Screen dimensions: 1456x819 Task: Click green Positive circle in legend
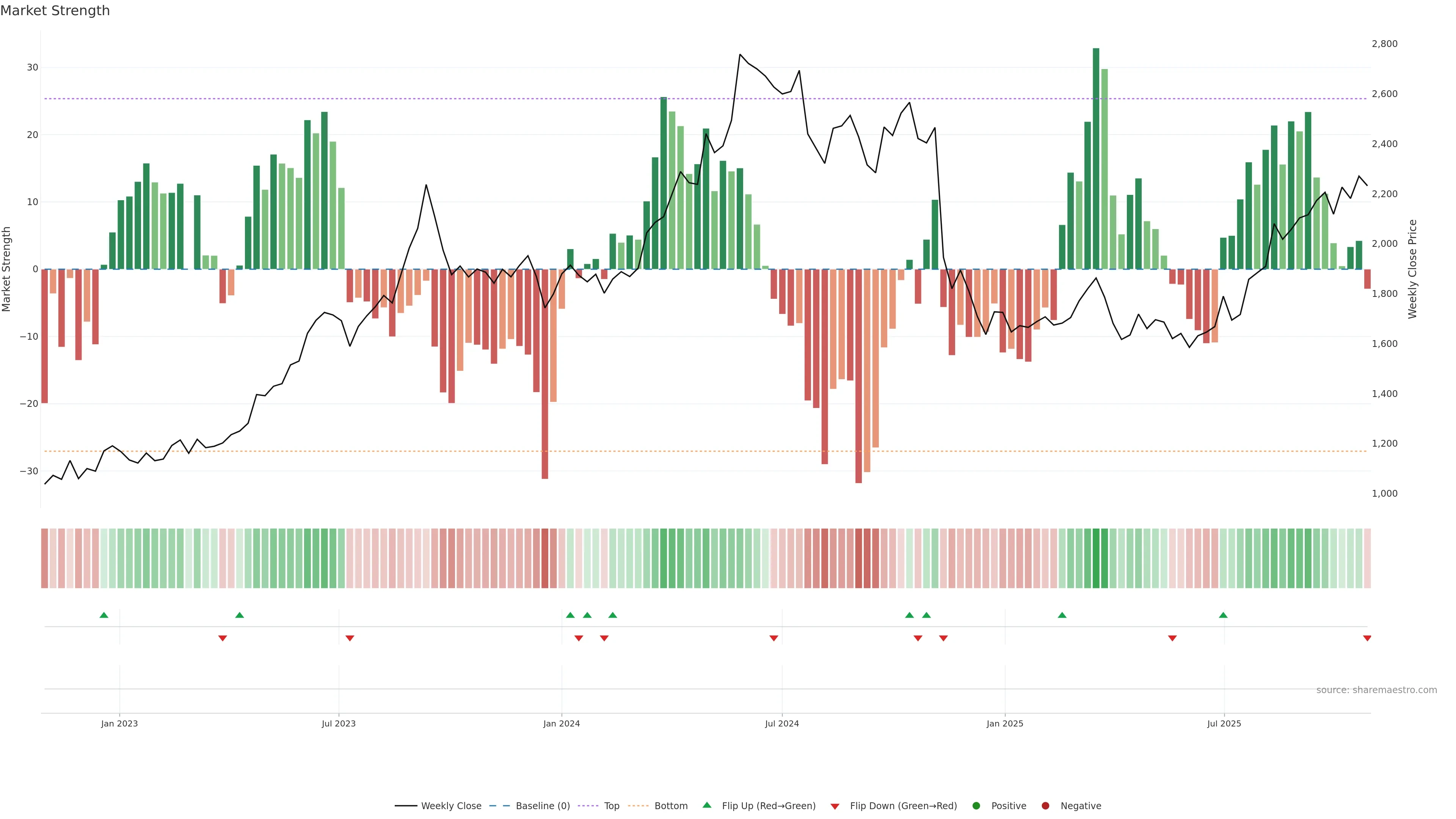pyautogui.click(x=976, y=805)
